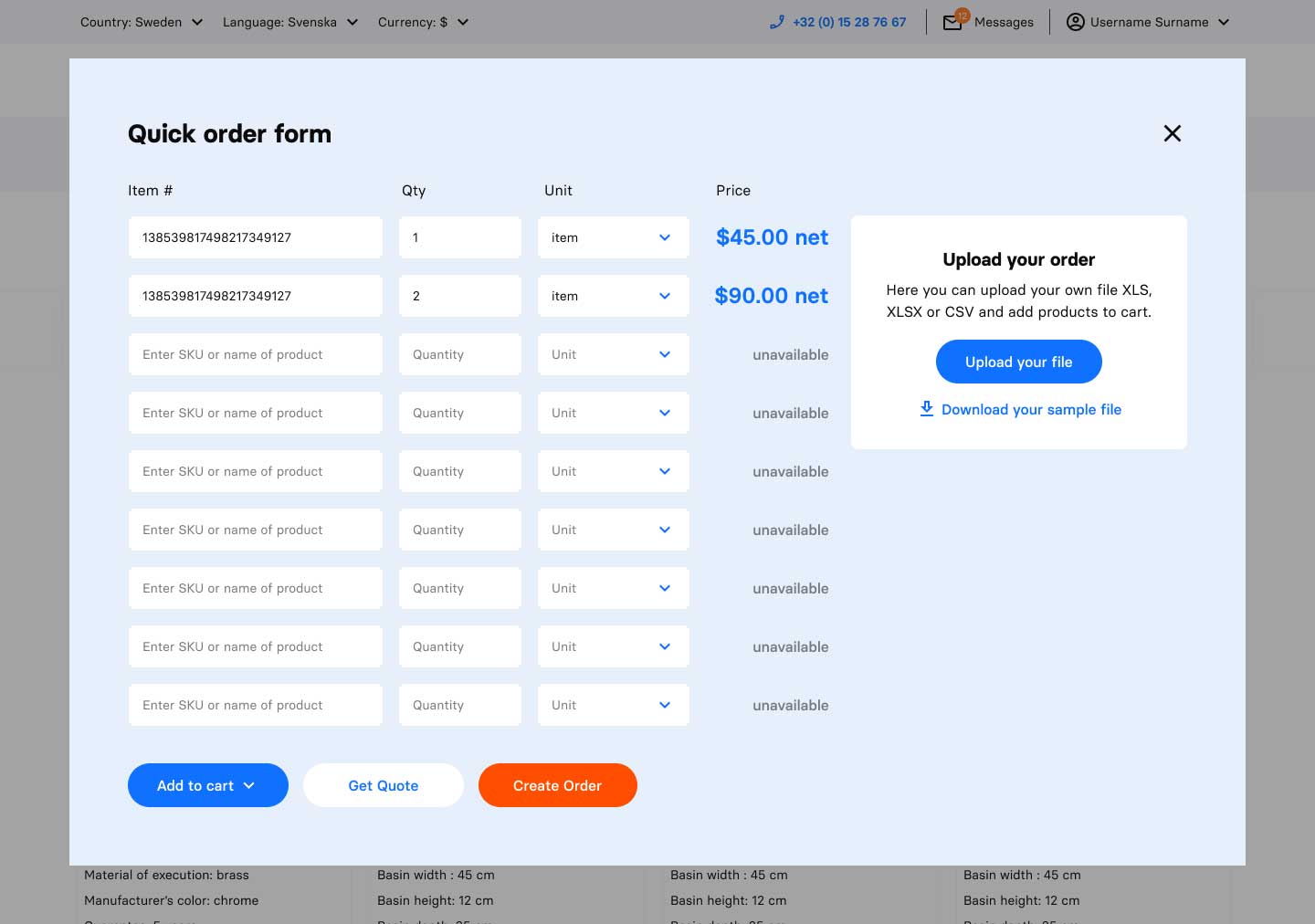1315x924 pixels.
Task: Click the Upload your order heading
Action: (x=1019, y=259)
